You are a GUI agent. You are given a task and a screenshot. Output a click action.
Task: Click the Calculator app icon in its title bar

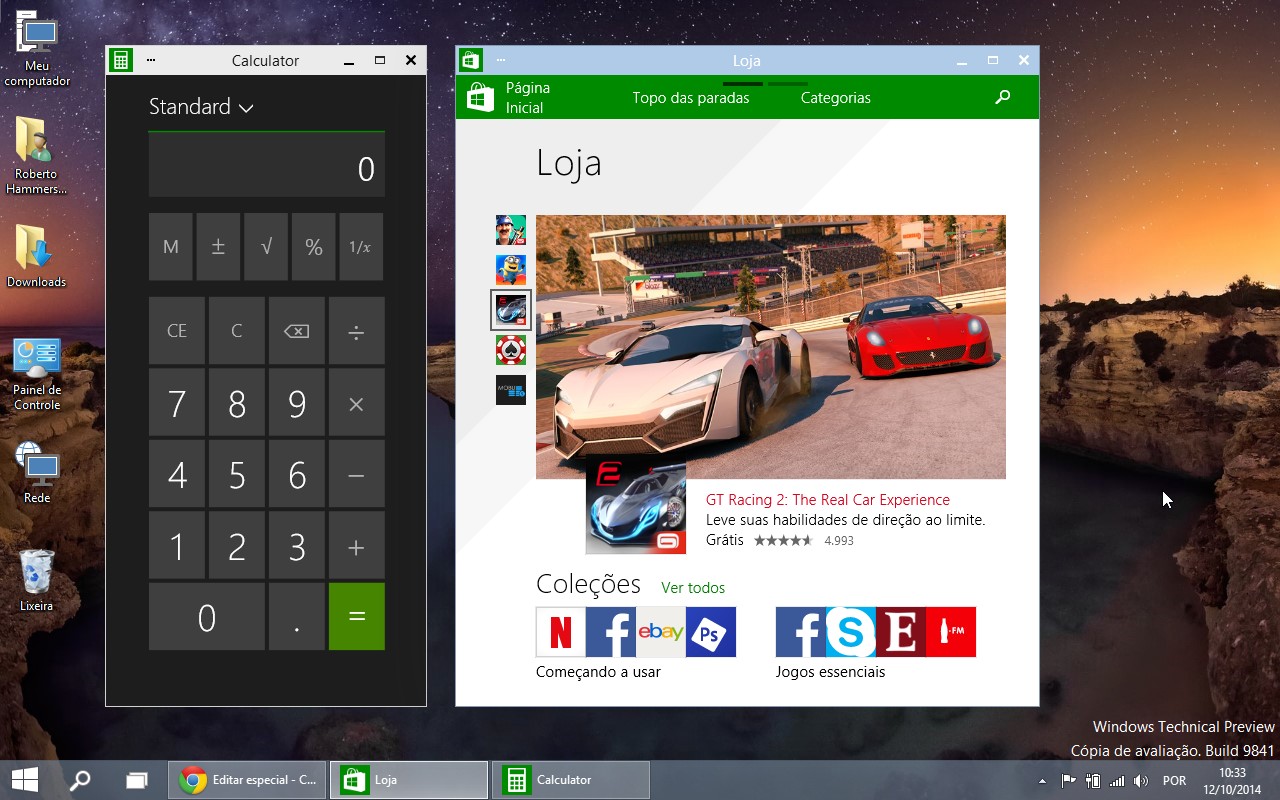121,60
